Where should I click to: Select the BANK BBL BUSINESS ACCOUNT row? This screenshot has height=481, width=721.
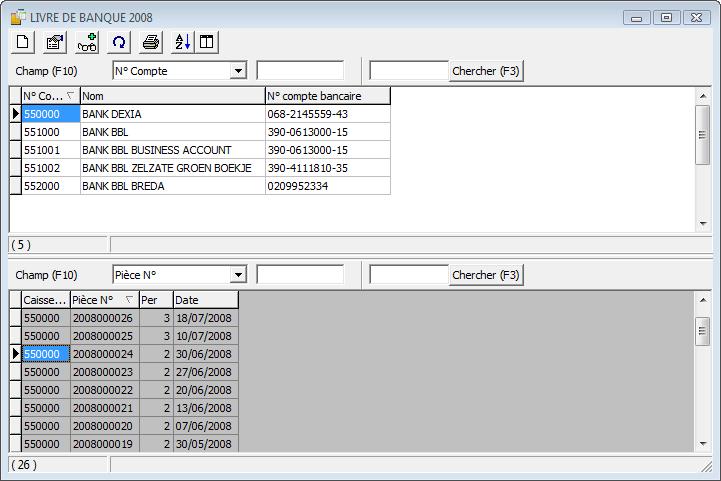tap(200, 150)
